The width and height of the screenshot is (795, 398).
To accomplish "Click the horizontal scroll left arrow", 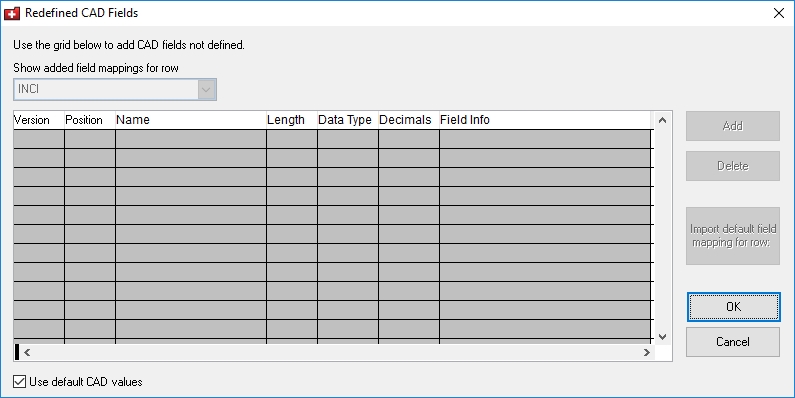I will pos(27,352).
